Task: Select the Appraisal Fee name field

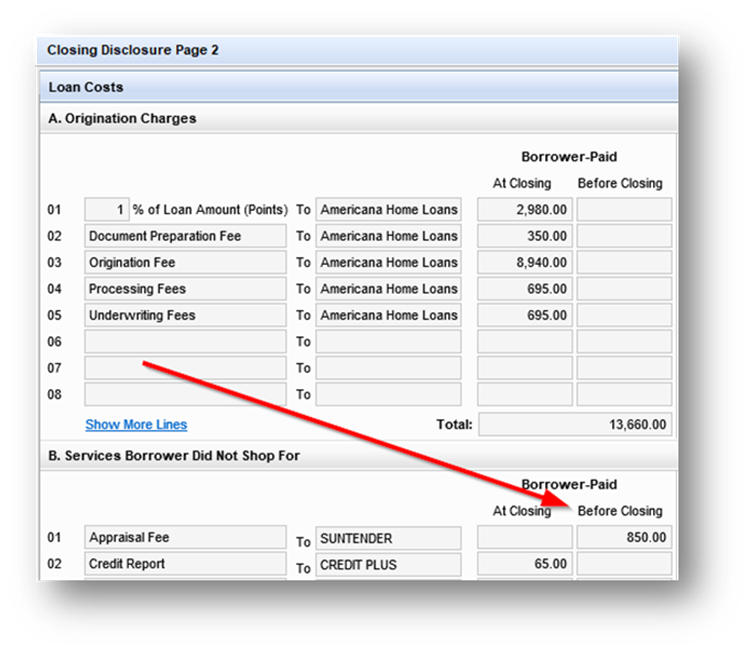Action: (185, 537)
